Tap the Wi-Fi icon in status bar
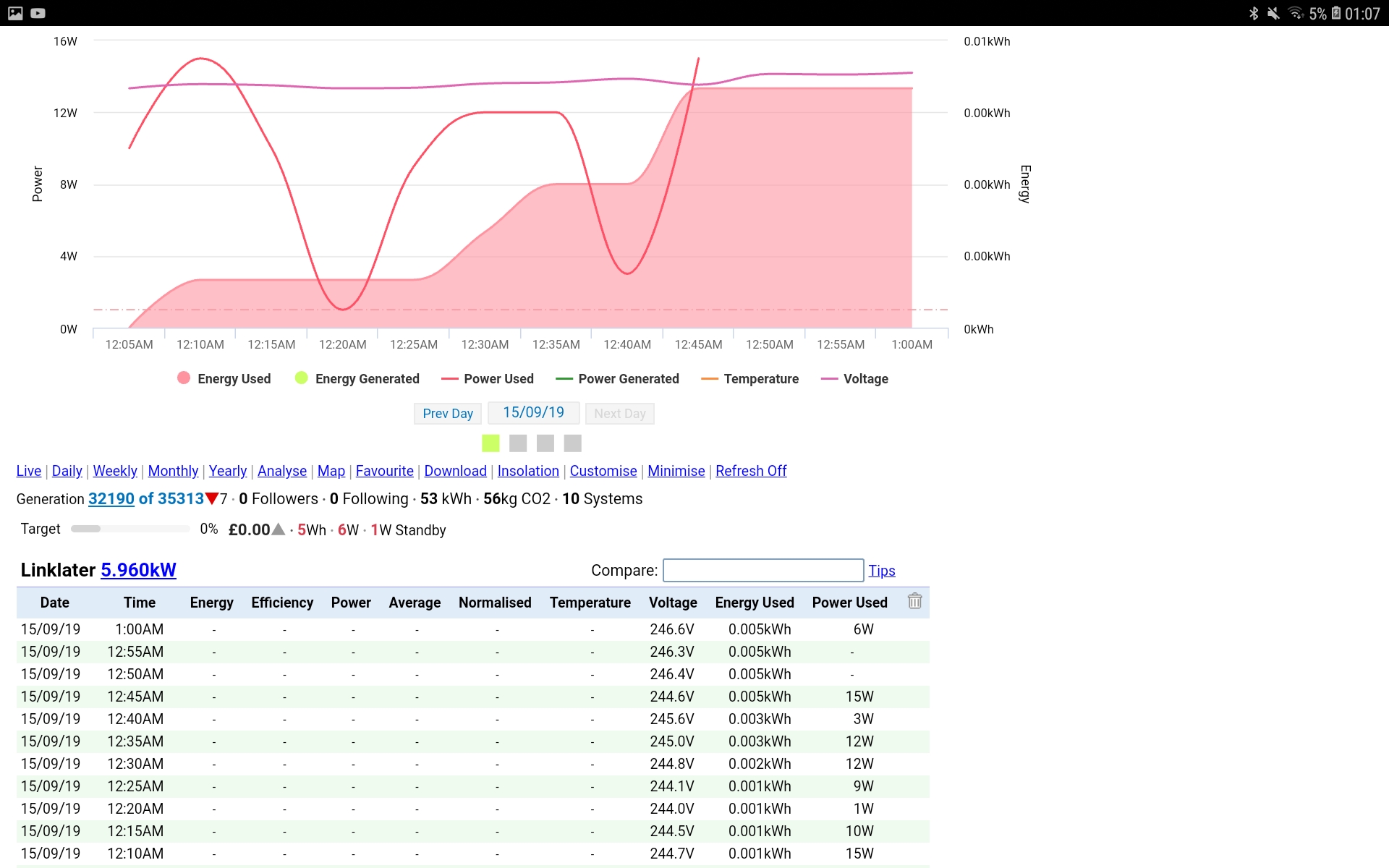Screen dimensions: 1389x868 pyautogui.click(x=1295, y=13)
